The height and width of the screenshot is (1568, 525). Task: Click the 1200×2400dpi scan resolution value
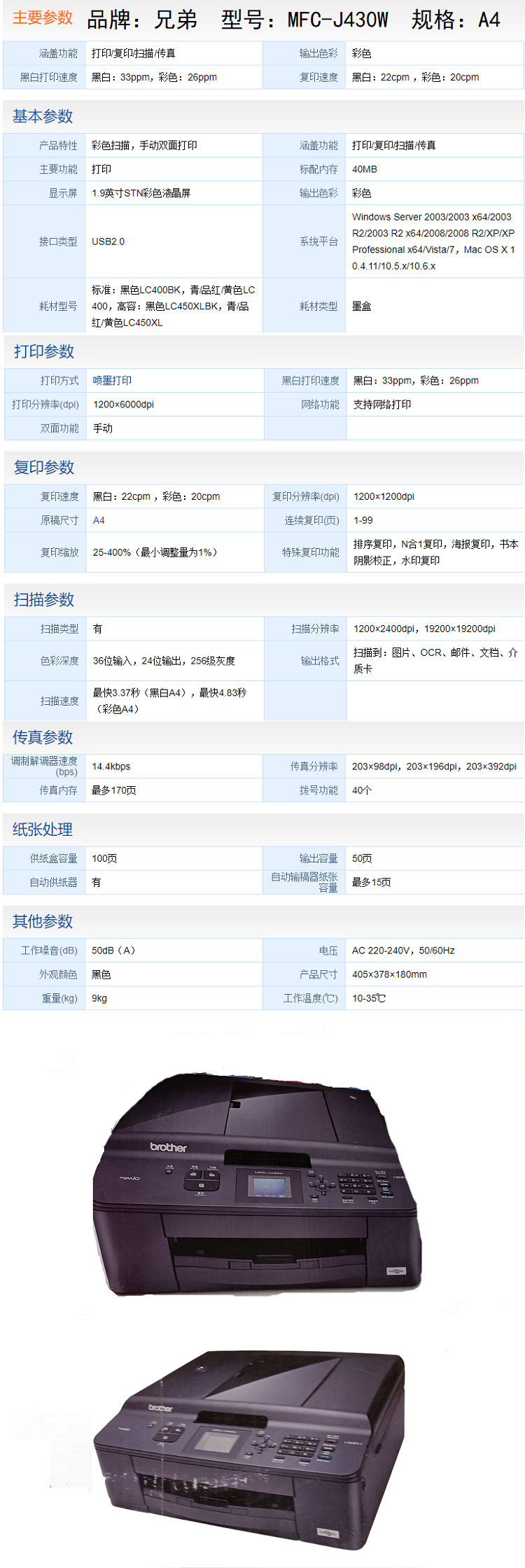click(x=424, y=629)
